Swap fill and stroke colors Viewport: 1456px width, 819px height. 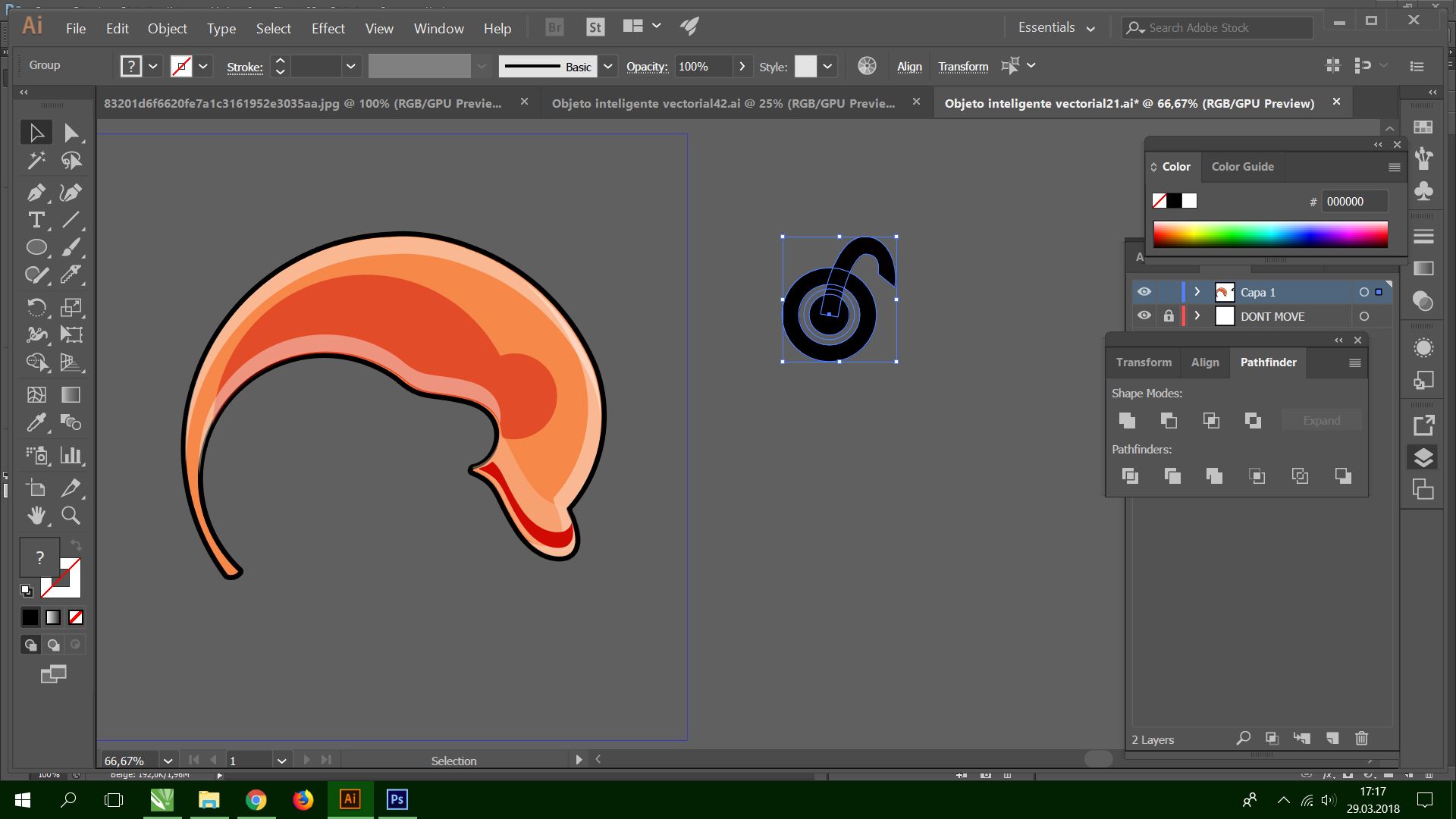(x=76, y=545)
